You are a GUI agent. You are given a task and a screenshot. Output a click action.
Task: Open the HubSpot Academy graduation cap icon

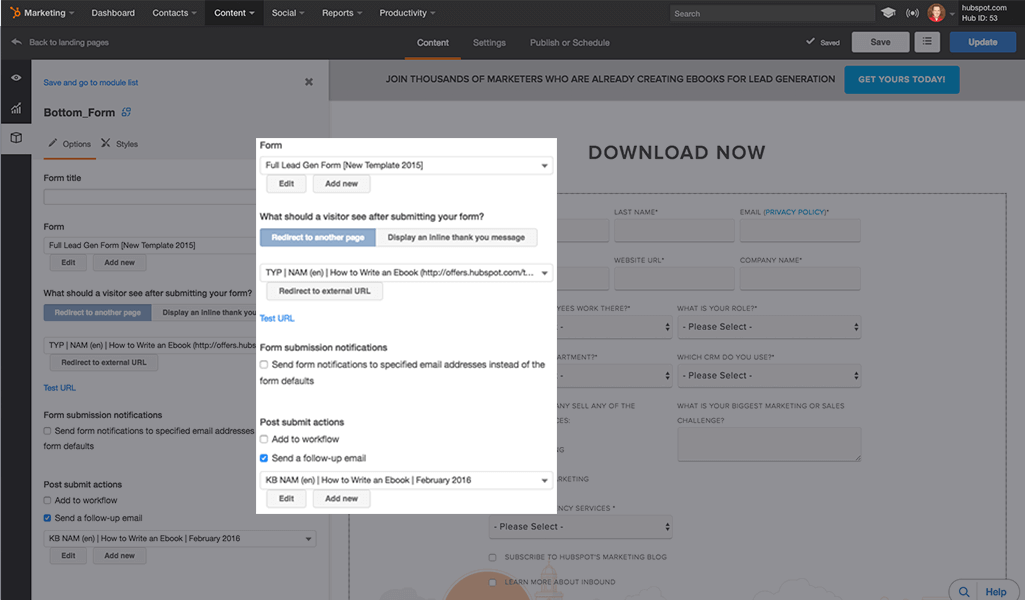[x=889, y=13]
